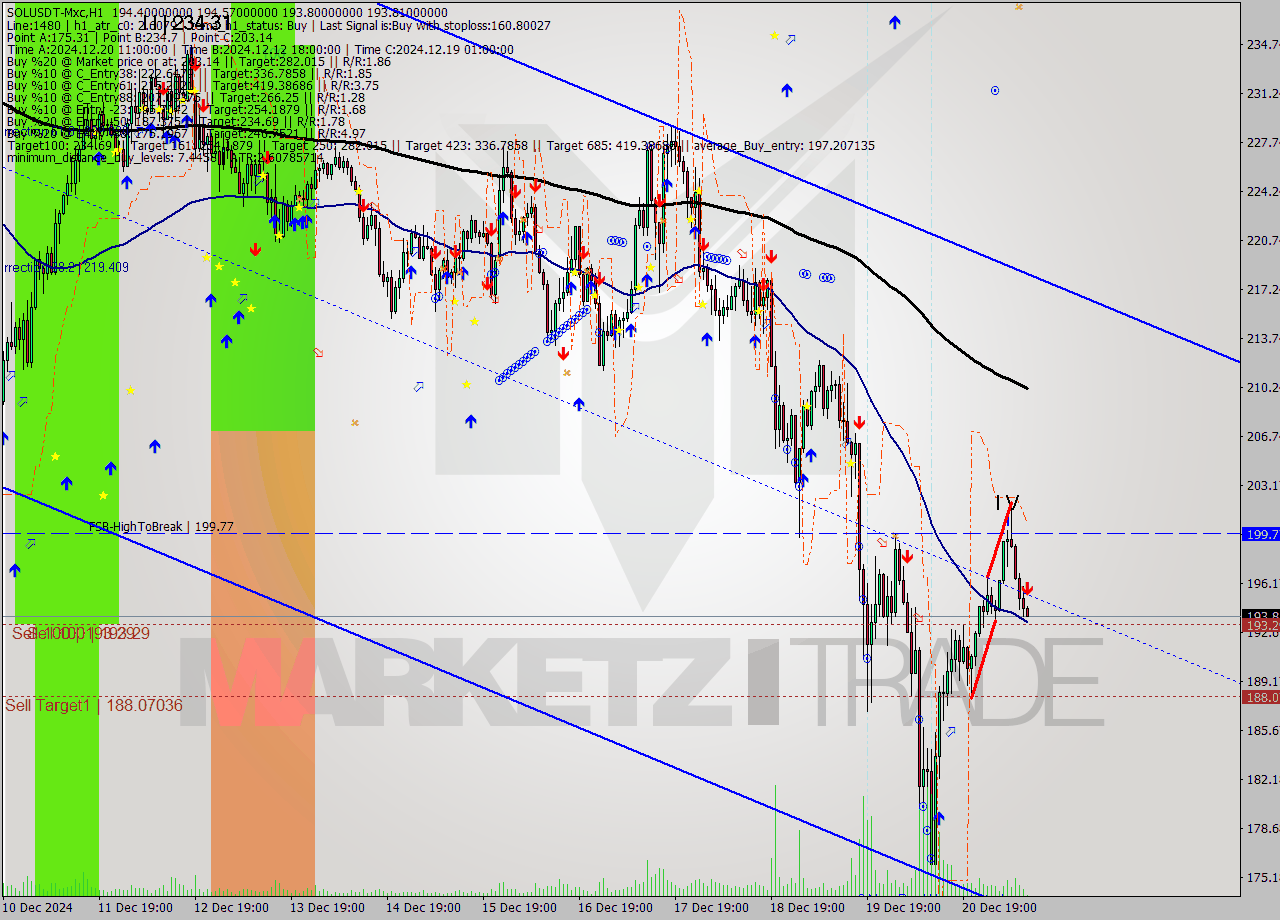Click the 175.1 price axis label

coord(1263,877)
